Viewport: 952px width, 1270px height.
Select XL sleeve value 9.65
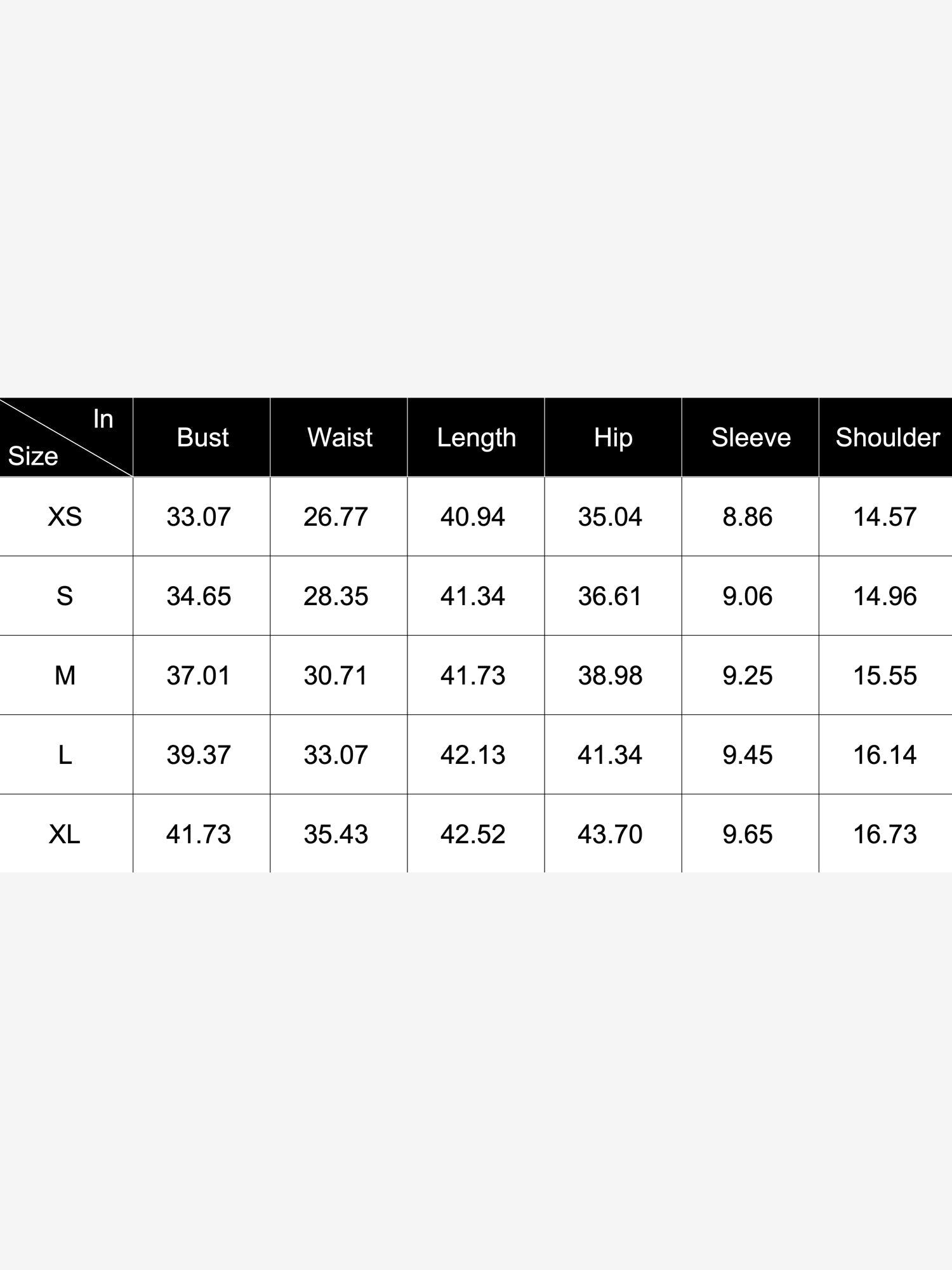(x=748, y=834)
